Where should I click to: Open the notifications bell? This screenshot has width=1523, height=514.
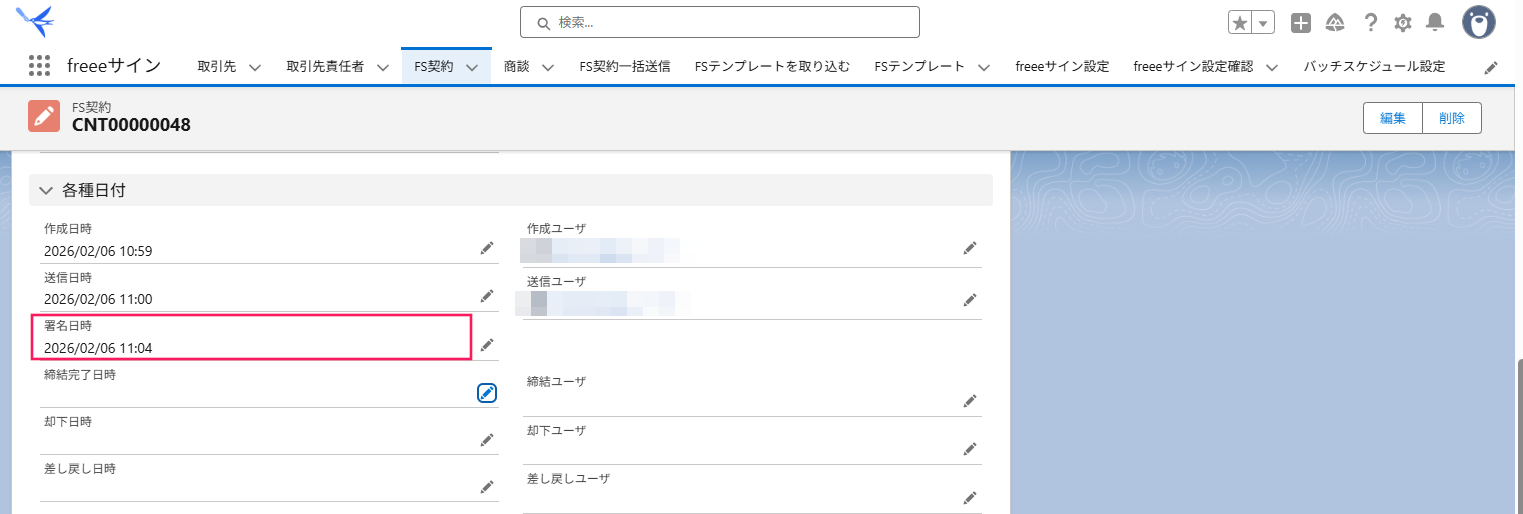coord(1435,22)
